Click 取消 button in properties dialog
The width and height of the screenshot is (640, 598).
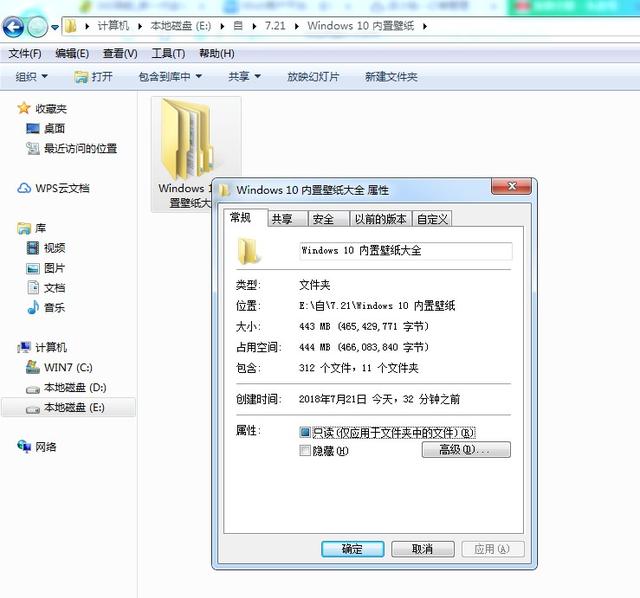[x=422, y=549]
